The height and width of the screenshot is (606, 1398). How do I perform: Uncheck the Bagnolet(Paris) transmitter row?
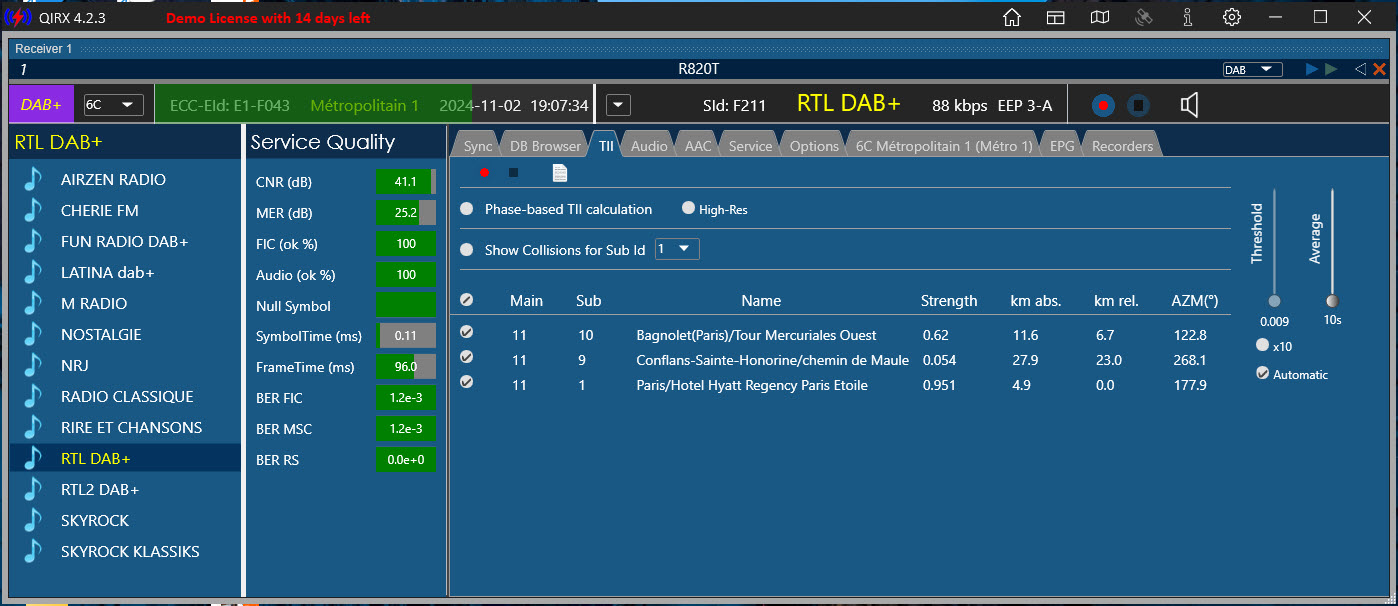pyautogui.click(x=466, y=333)
